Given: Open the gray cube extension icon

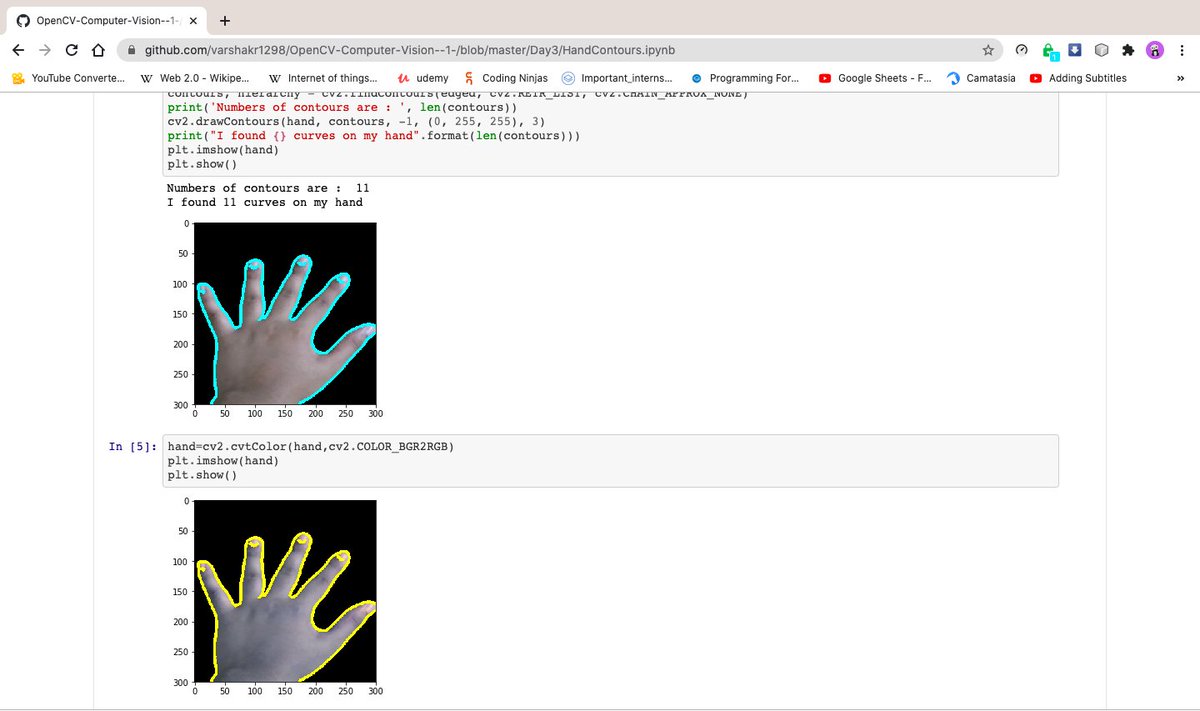Looking at the screenshot, I should tap(1101, 49).
